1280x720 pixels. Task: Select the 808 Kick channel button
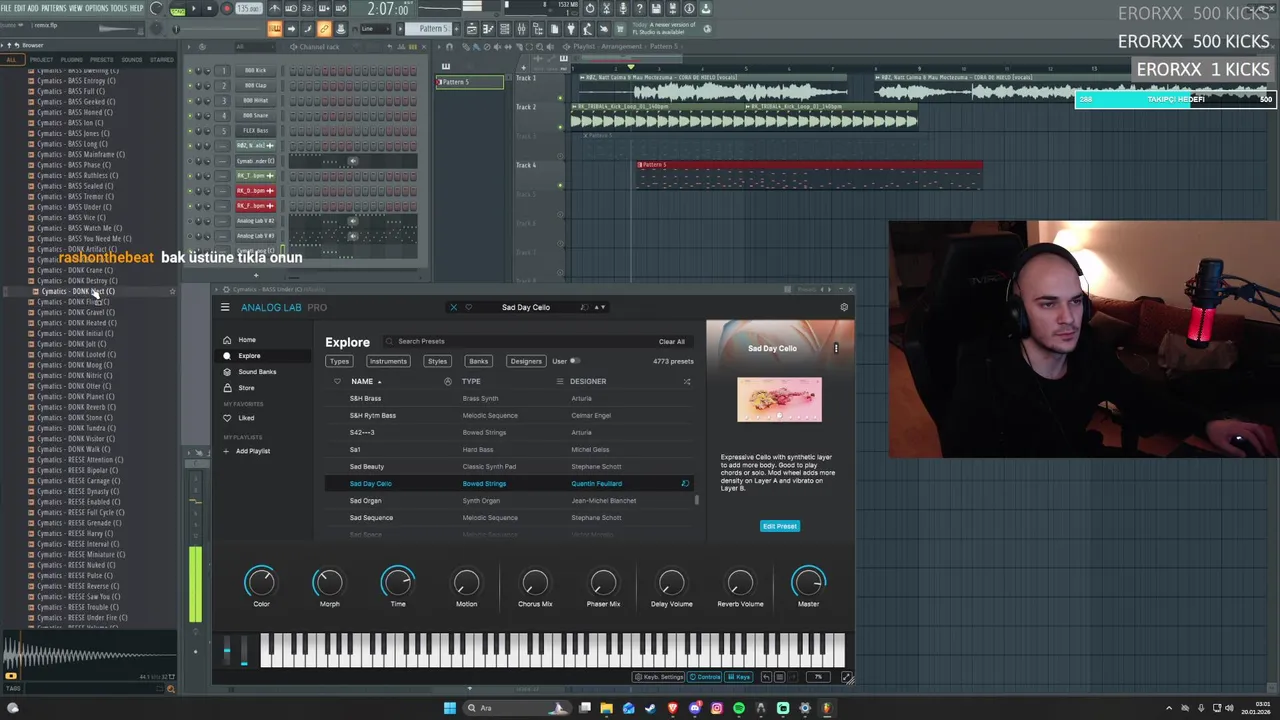[x=256, y=70]
